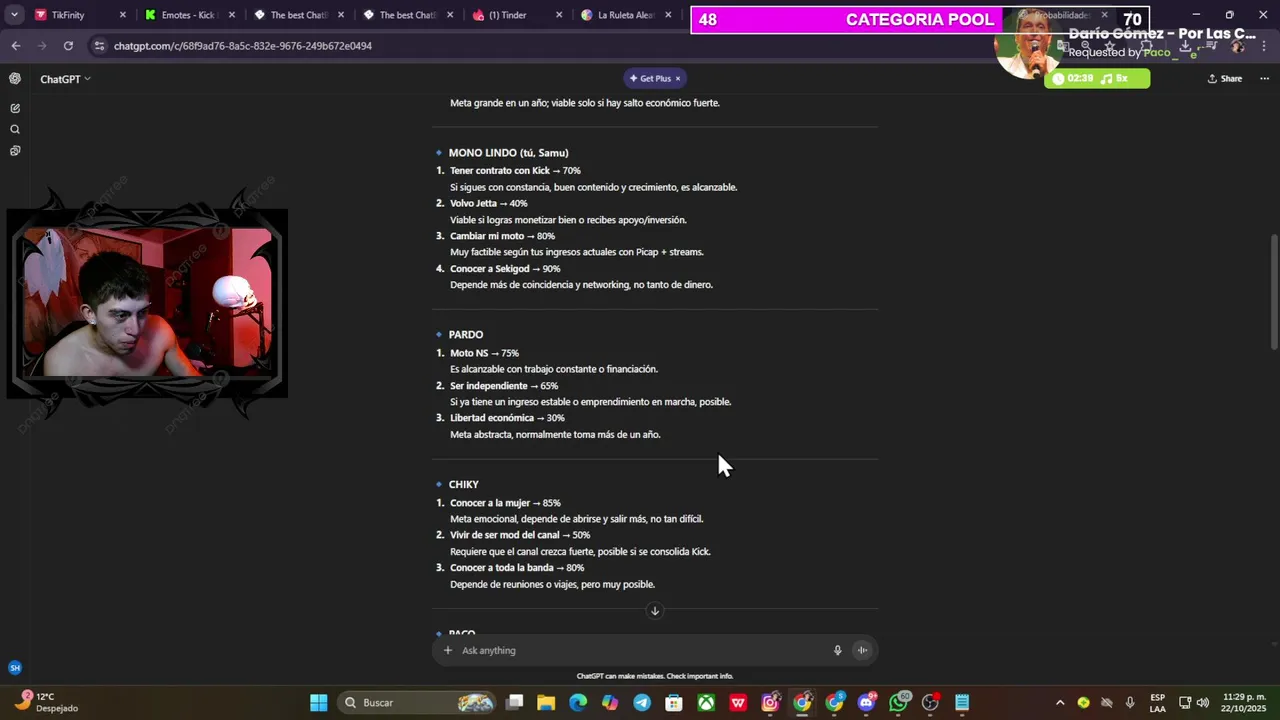Open the ChatGPT model dropdown
1280x720 pixels.
click(x=65, y=79)
